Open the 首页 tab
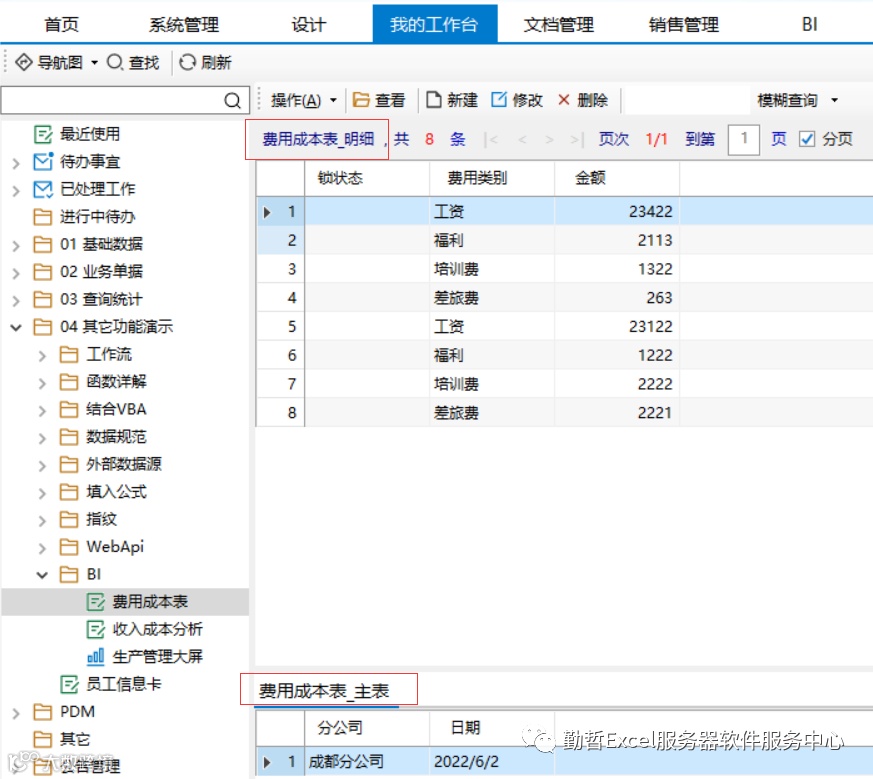The width and height of the screenshot is (873, 779). [x=61, y=25]
